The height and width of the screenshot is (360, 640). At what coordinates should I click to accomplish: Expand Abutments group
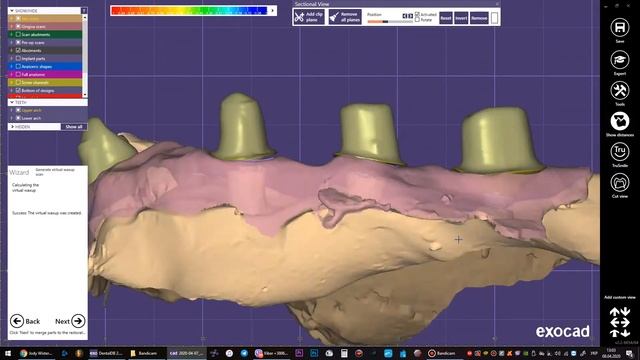11,50
